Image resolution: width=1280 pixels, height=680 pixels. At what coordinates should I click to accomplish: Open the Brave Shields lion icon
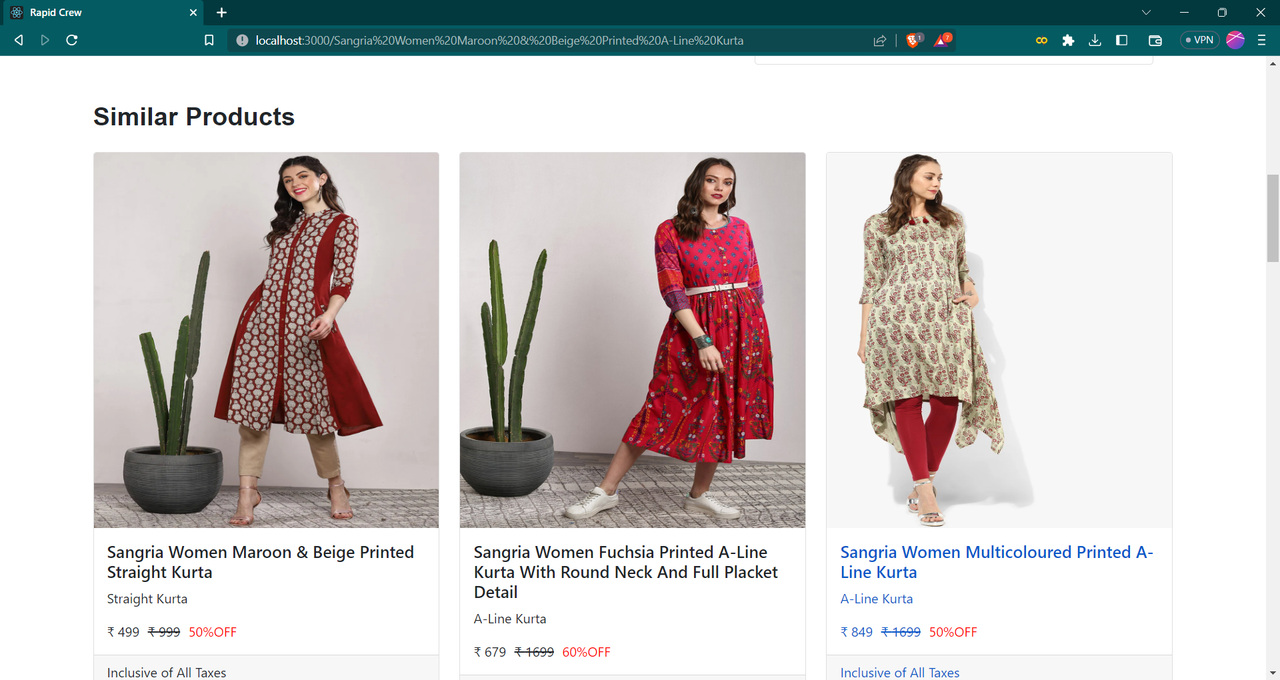click(913, 40)
